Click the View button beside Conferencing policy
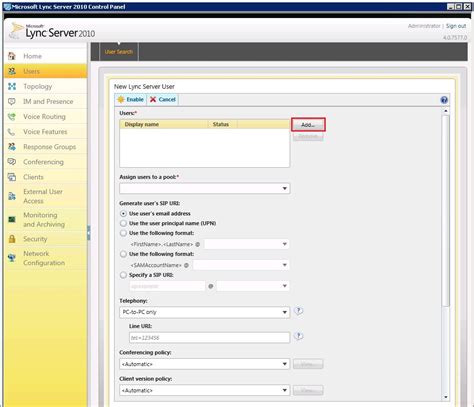 (x=308, y=364)
